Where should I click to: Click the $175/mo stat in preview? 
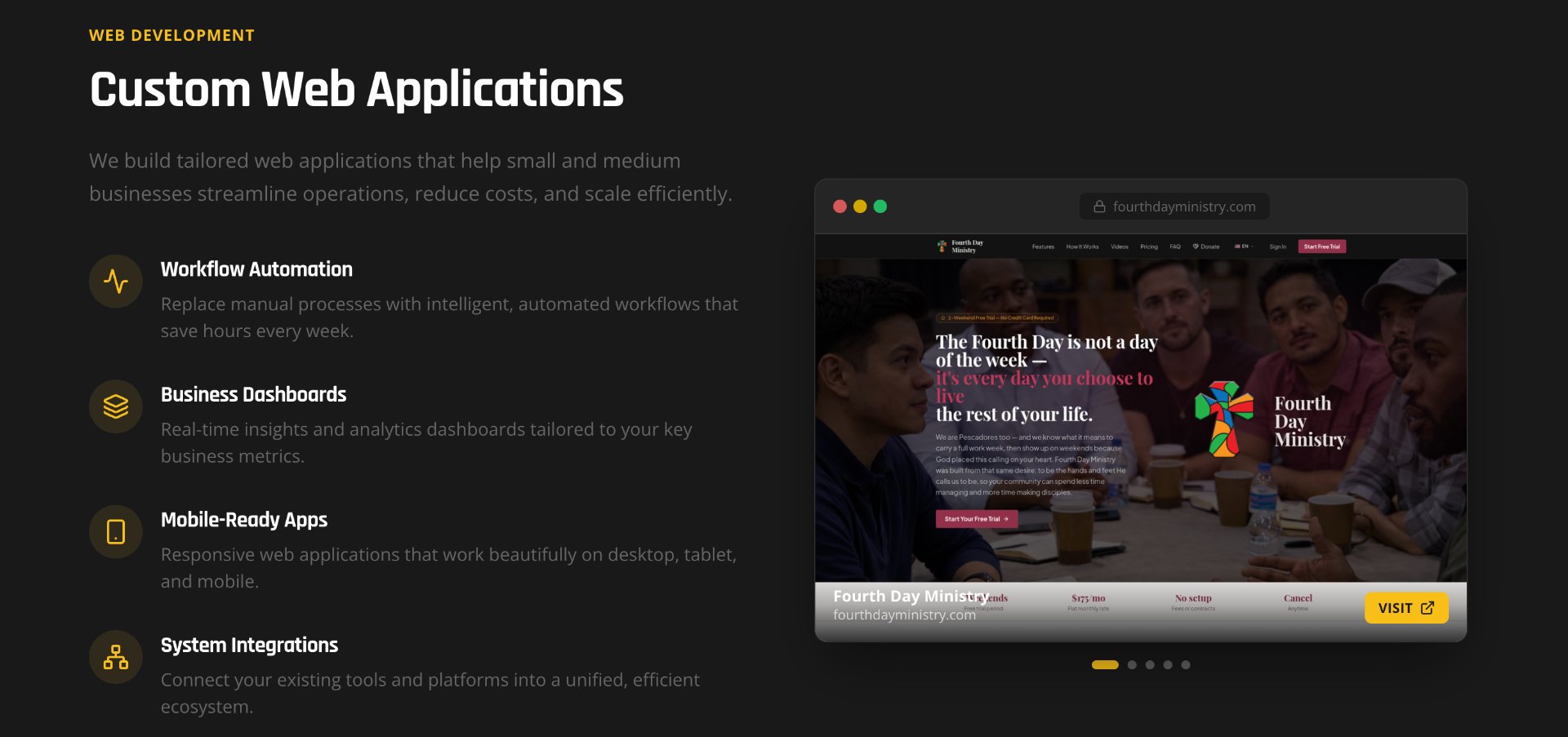1089,602
